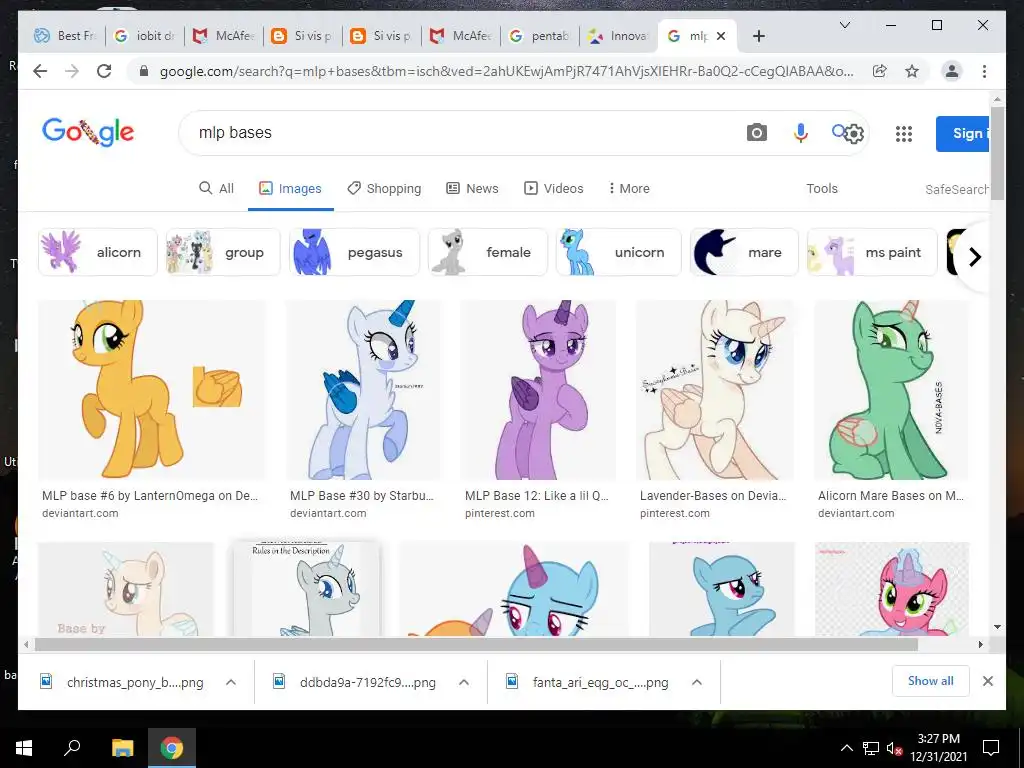Open purple MLP Base 12 image

click(538, 390)
